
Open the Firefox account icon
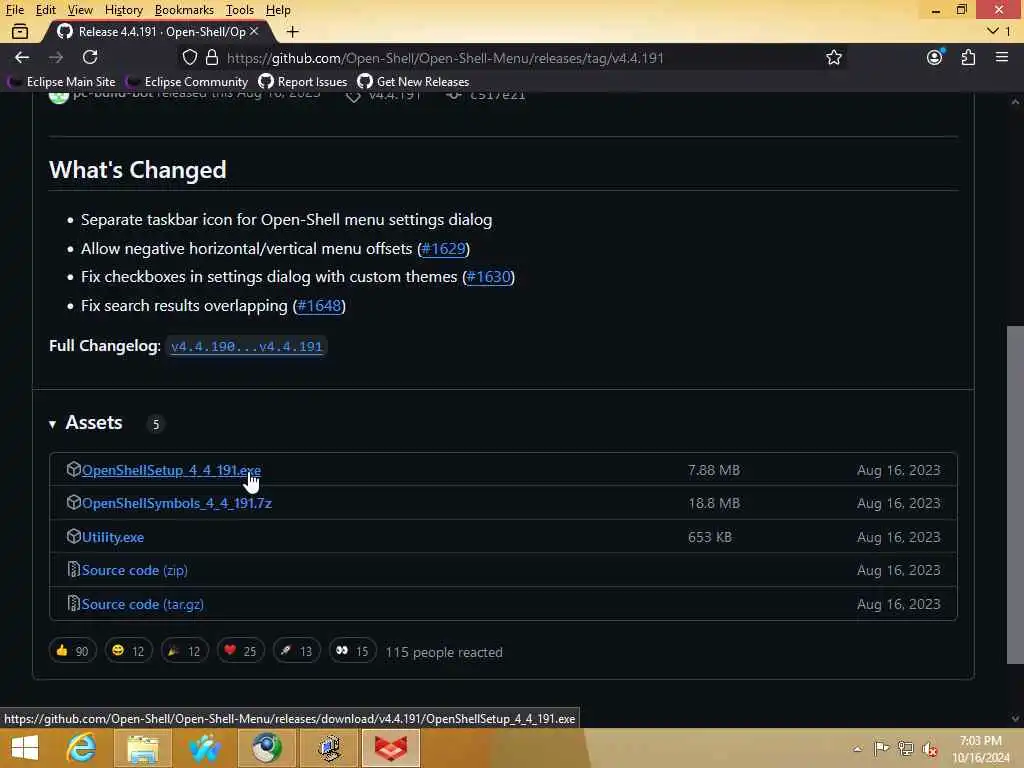935,57
